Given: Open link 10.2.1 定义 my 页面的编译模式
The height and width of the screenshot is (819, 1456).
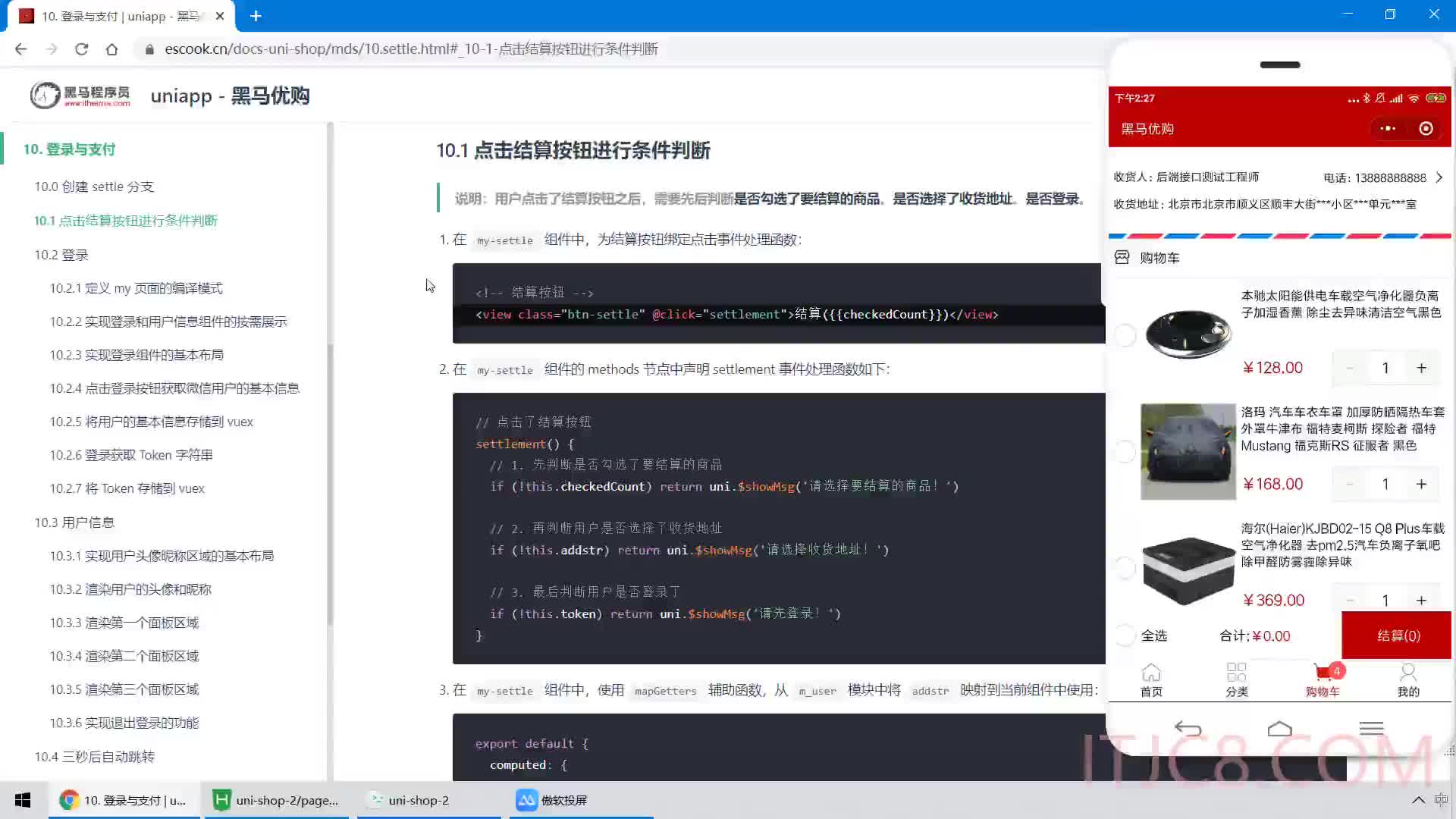Looking at the screenshot, I should point(136,288).
